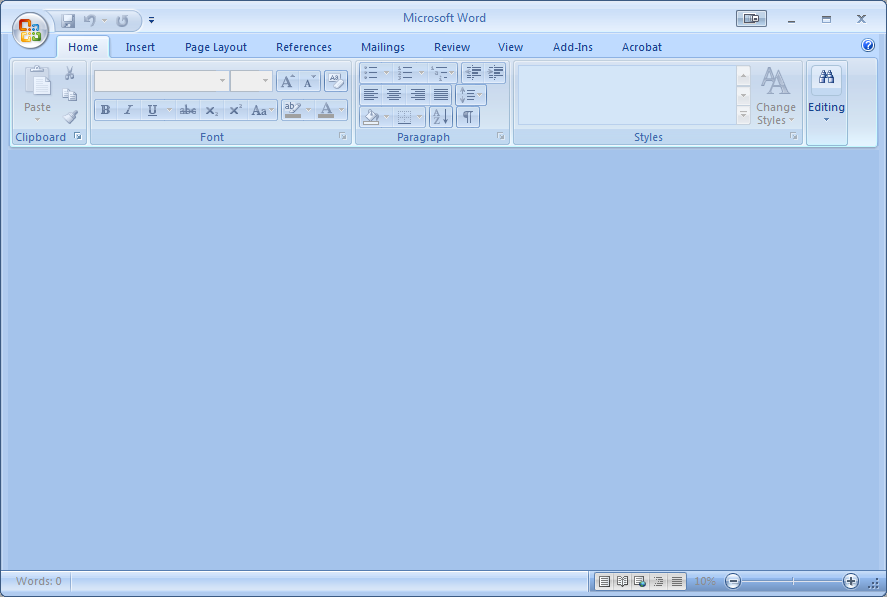Click Zoom Out on the zoom slider

pyautogui.click(x=733, y=581)
